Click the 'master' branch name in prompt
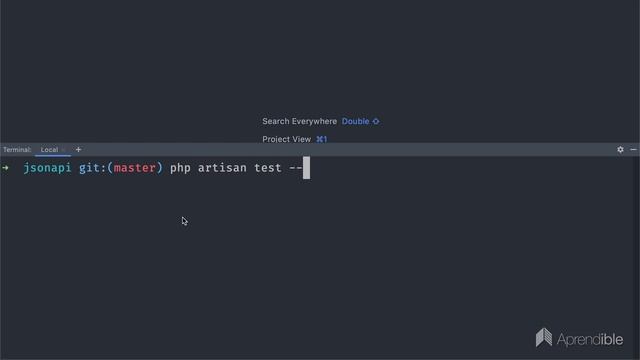 [x=135, y=168]
